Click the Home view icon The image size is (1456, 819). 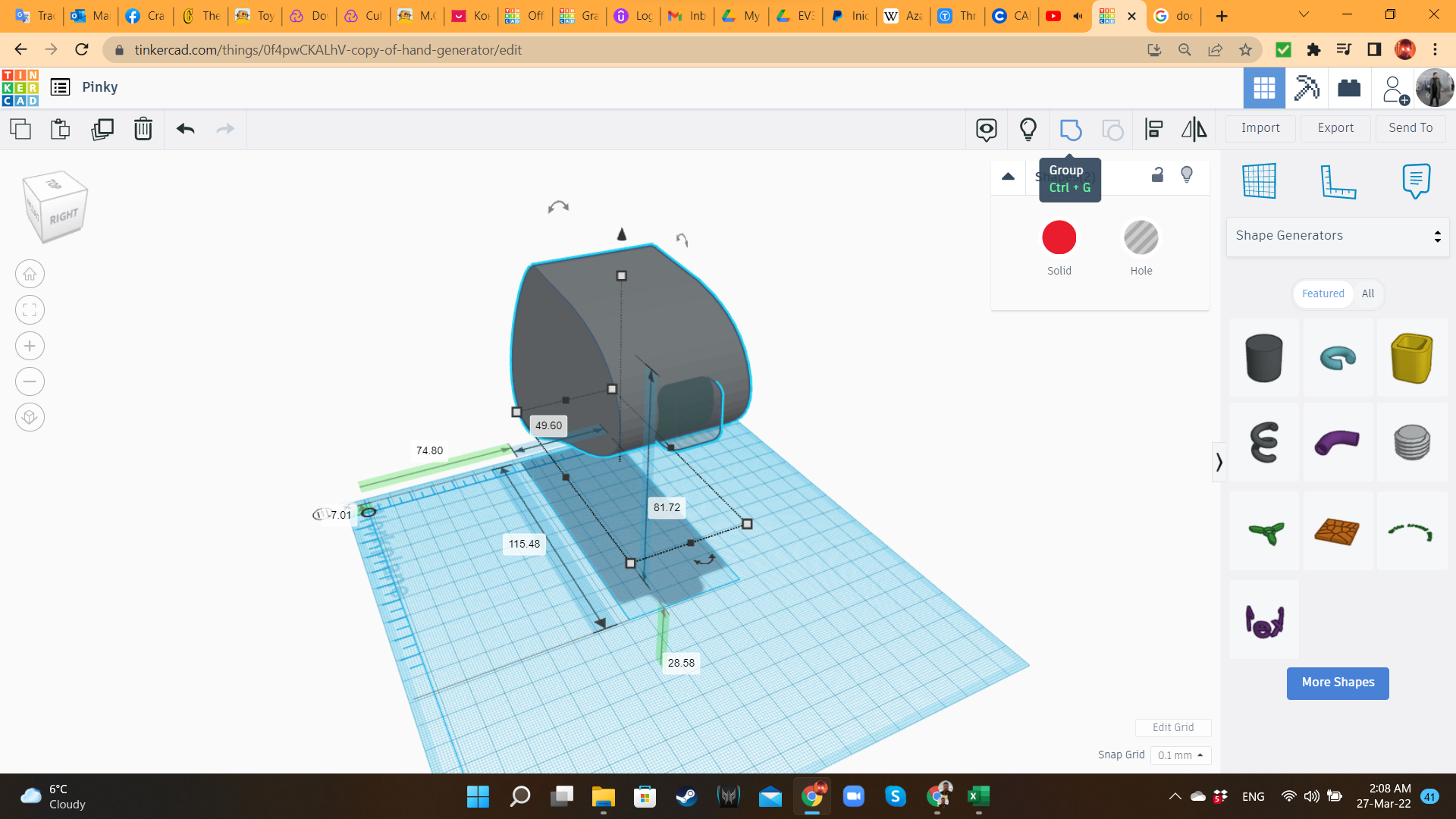click(30, 274)
